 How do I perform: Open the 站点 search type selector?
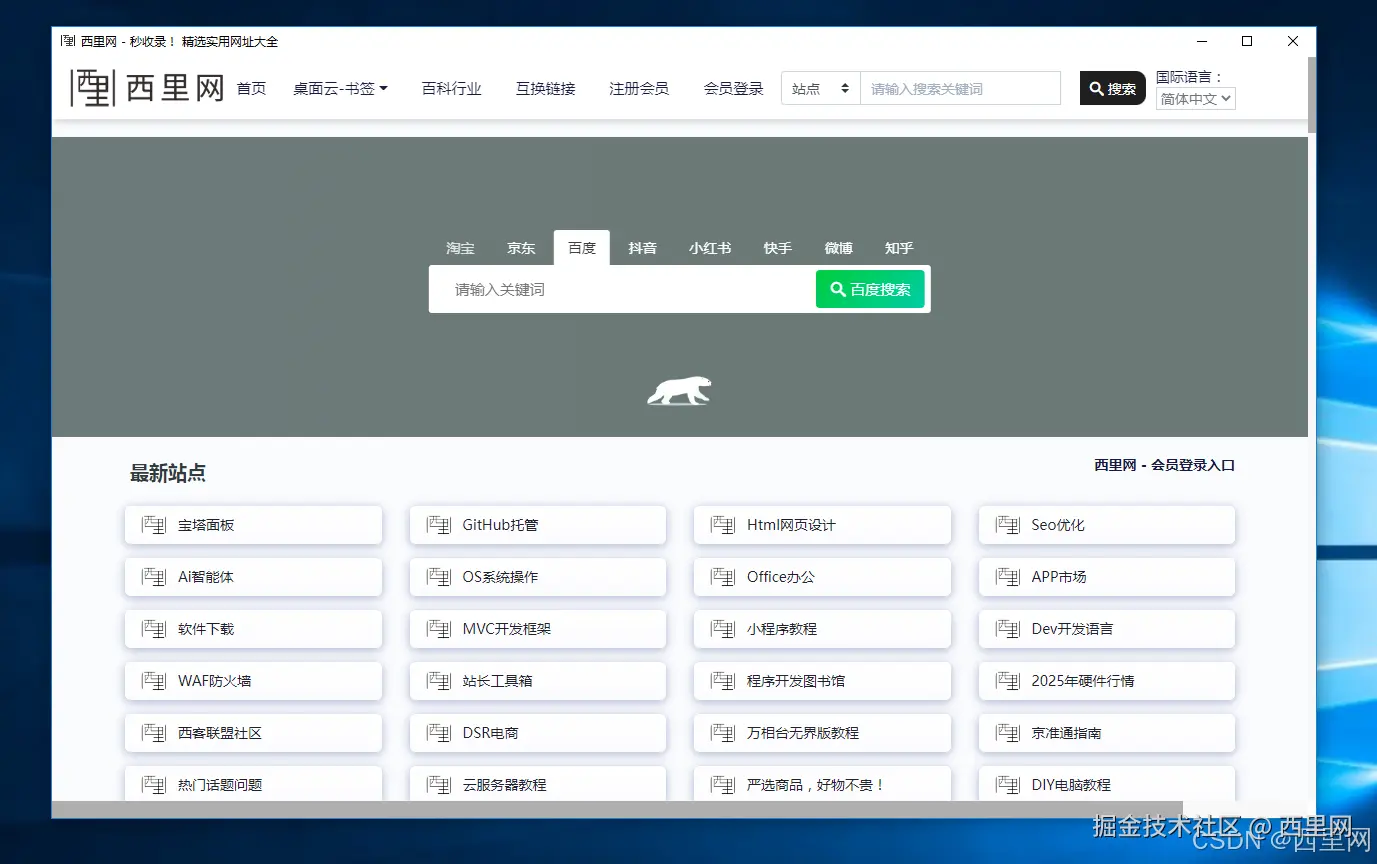[820, 88]
